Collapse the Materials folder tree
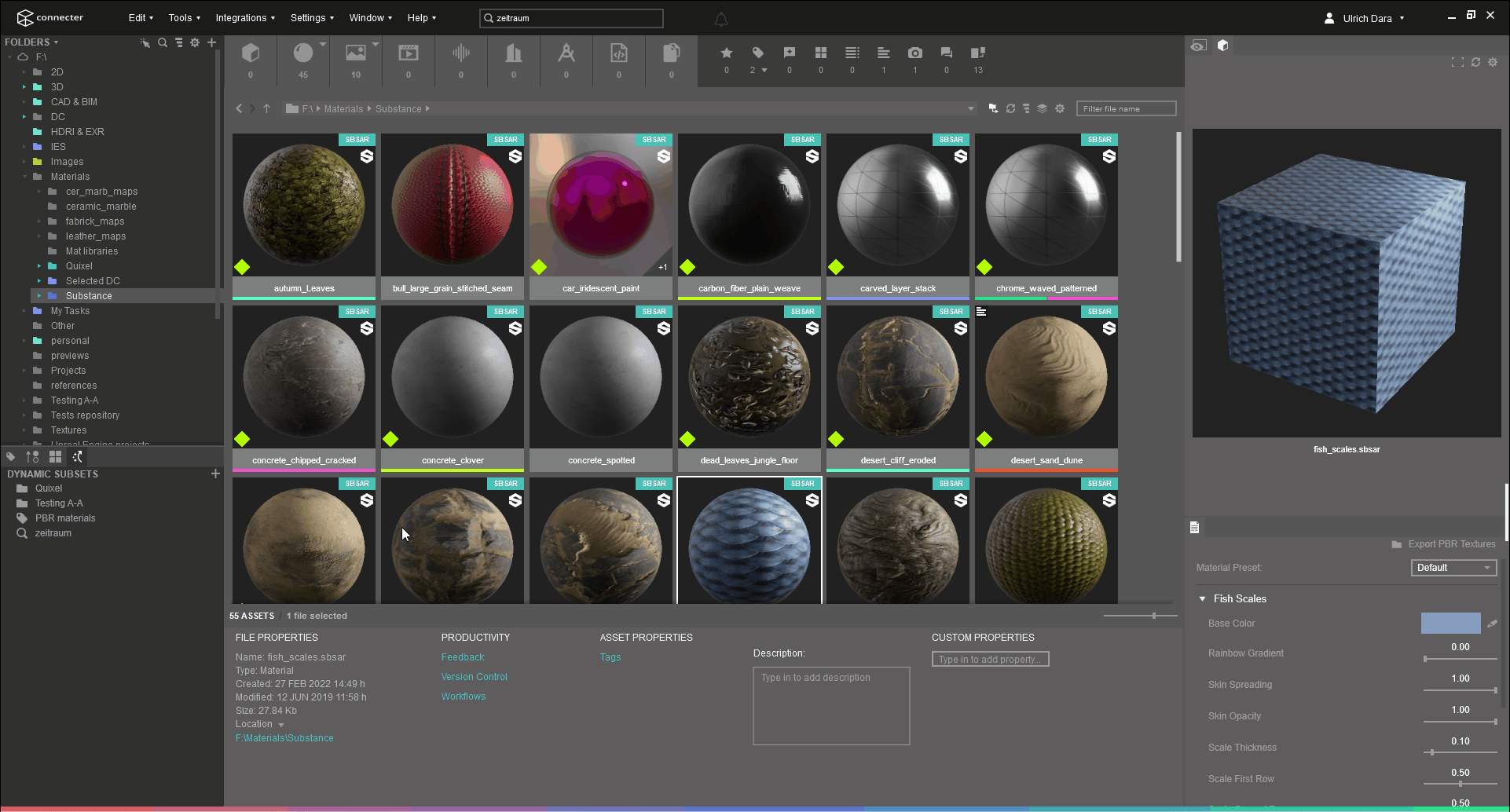The image size is (1510, 812). point(24,177)
